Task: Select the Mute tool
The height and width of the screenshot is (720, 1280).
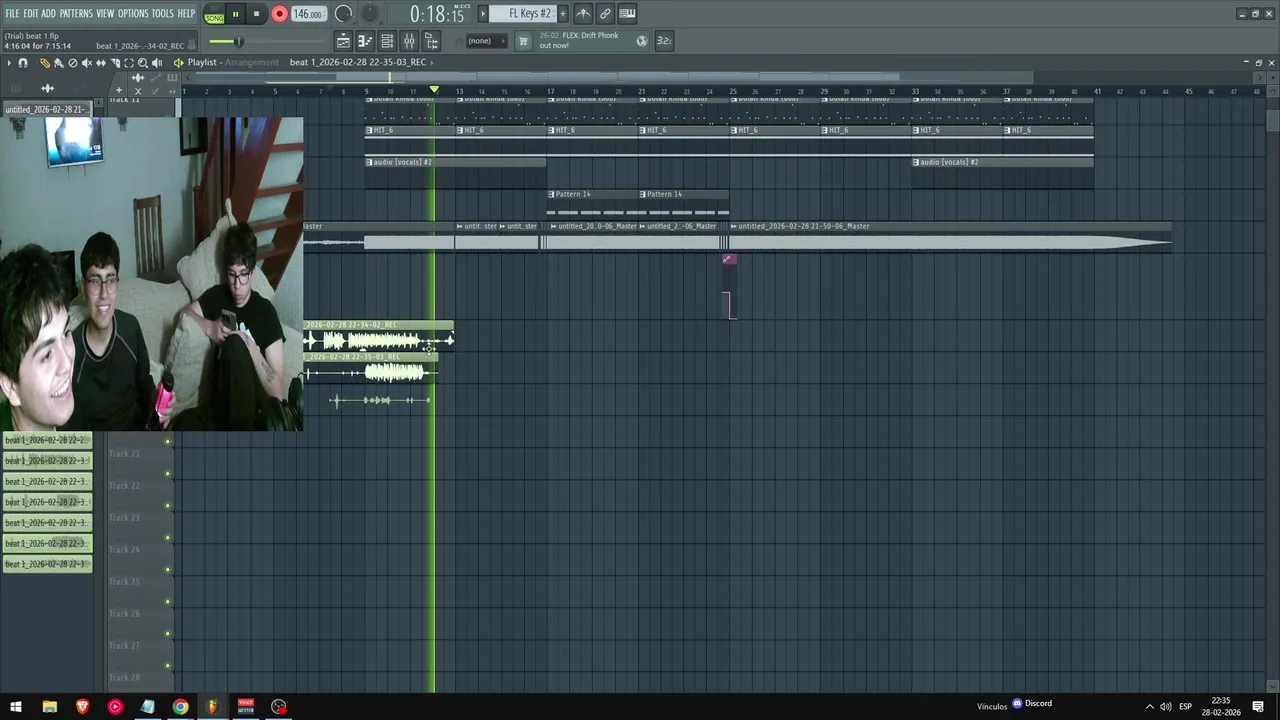Action: point(87,62)
